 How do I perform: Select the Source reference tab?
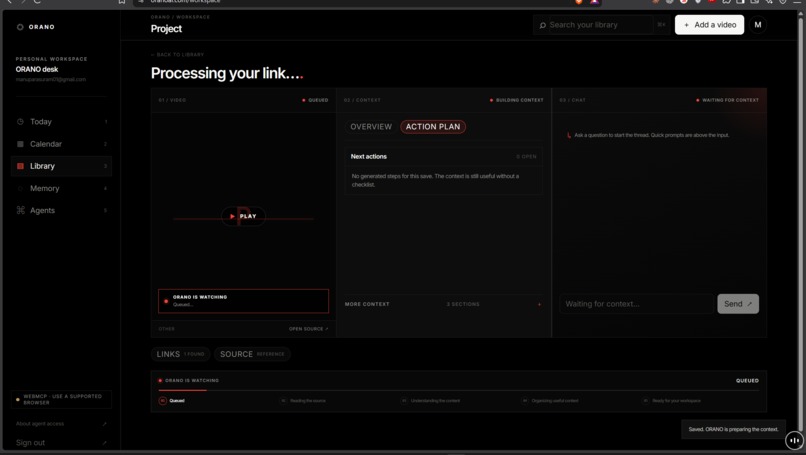click(x=252, y=354)
